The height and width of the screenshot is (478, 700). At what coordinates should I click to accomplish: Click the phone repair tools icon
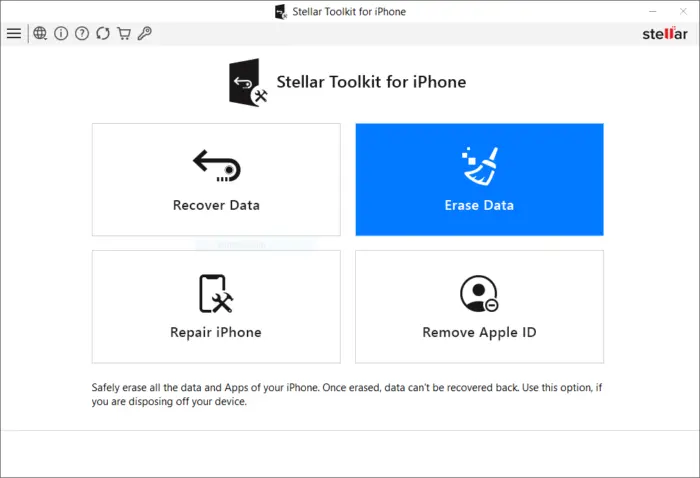tap(216, 294)
